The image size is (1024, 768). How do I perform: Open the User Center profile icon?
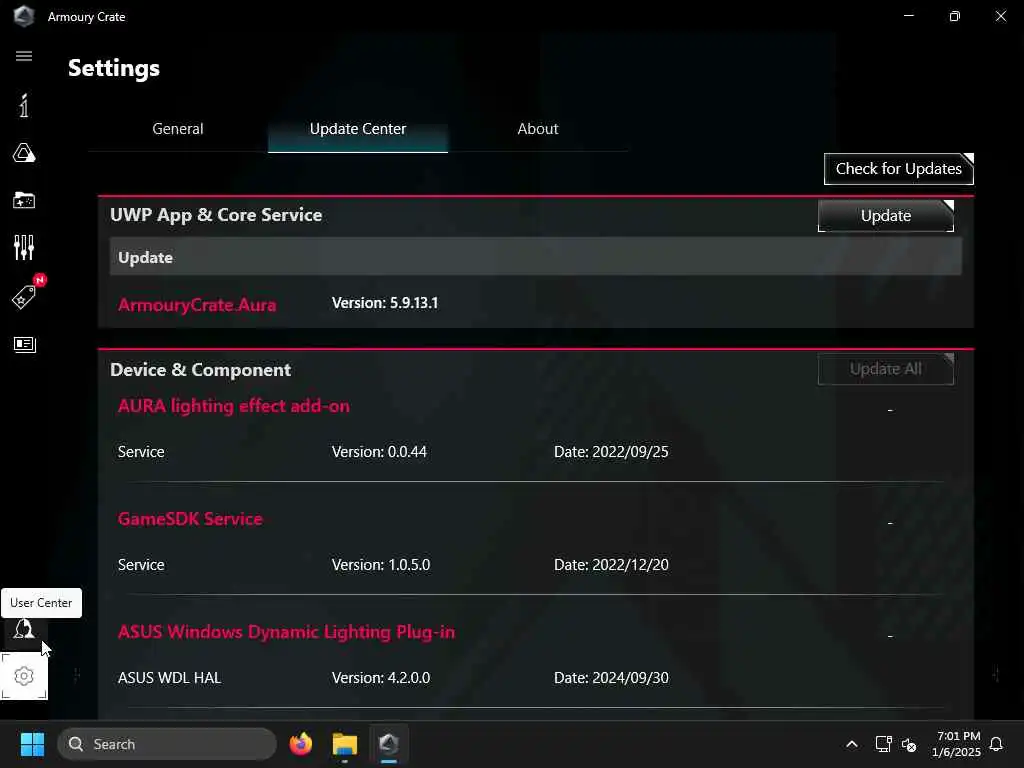click(24, 628)
